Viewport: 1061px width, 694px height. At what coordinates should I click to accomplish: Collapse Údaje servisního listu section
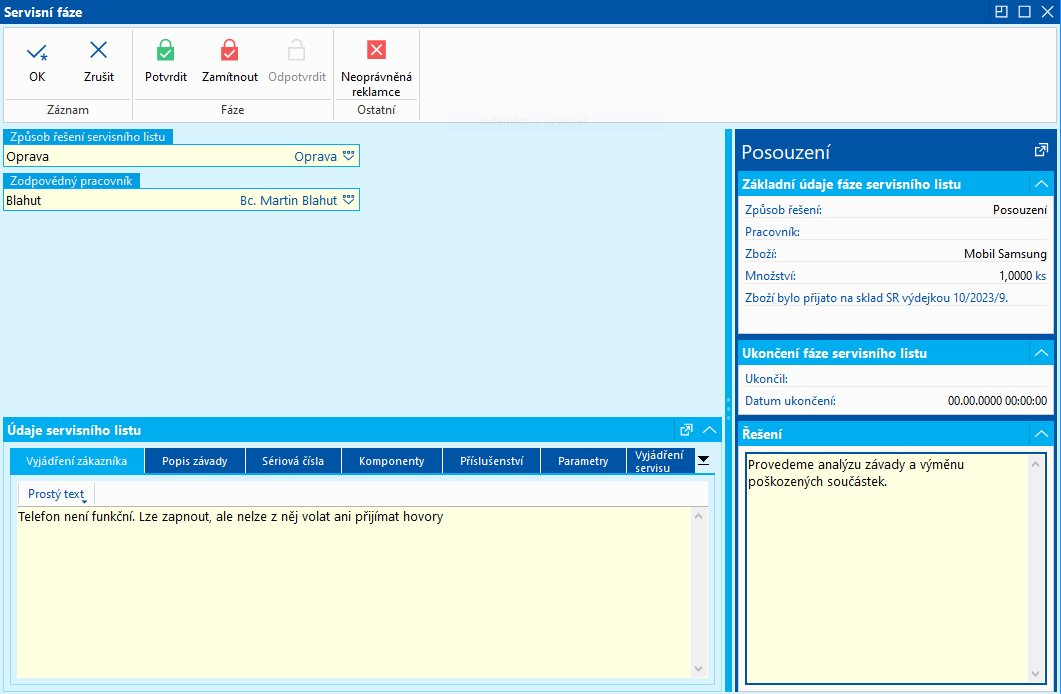click(709, 430)
